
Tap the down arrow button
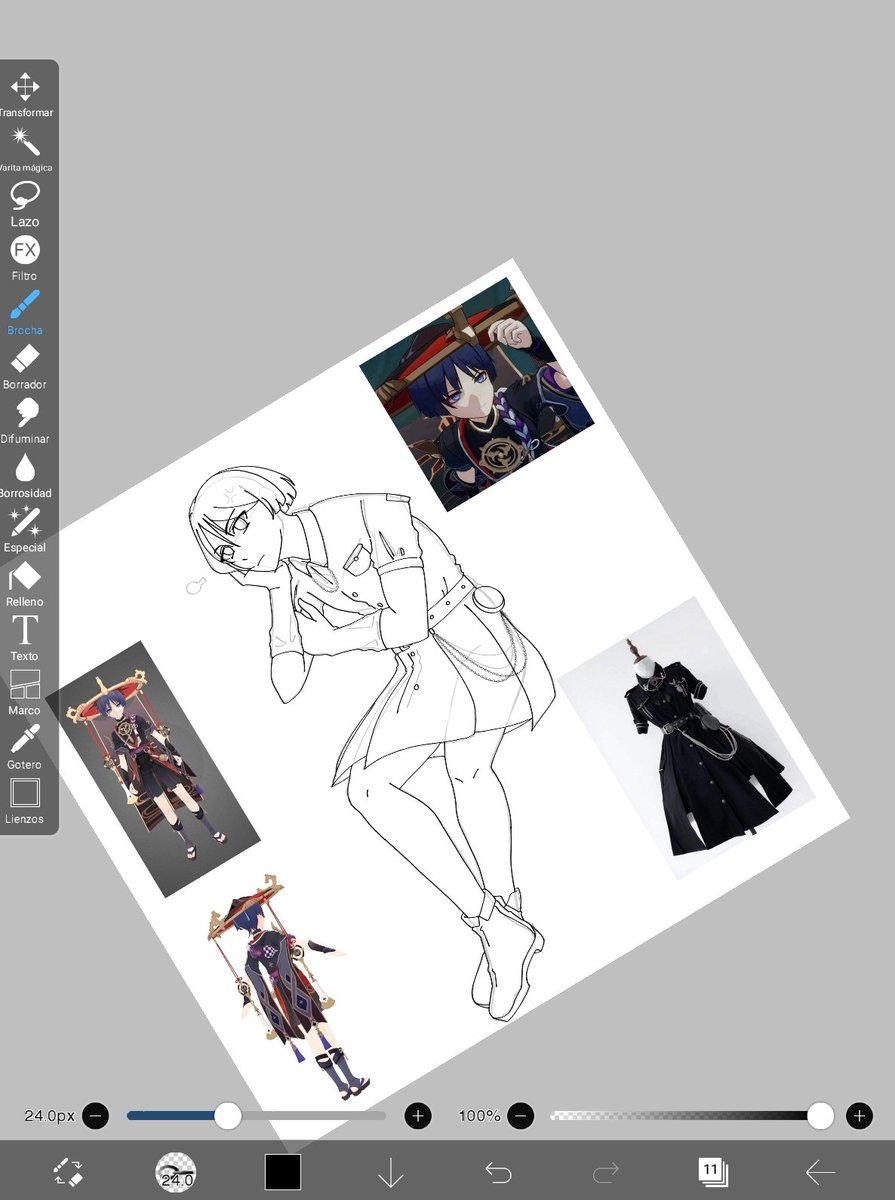pos(390,1172)
